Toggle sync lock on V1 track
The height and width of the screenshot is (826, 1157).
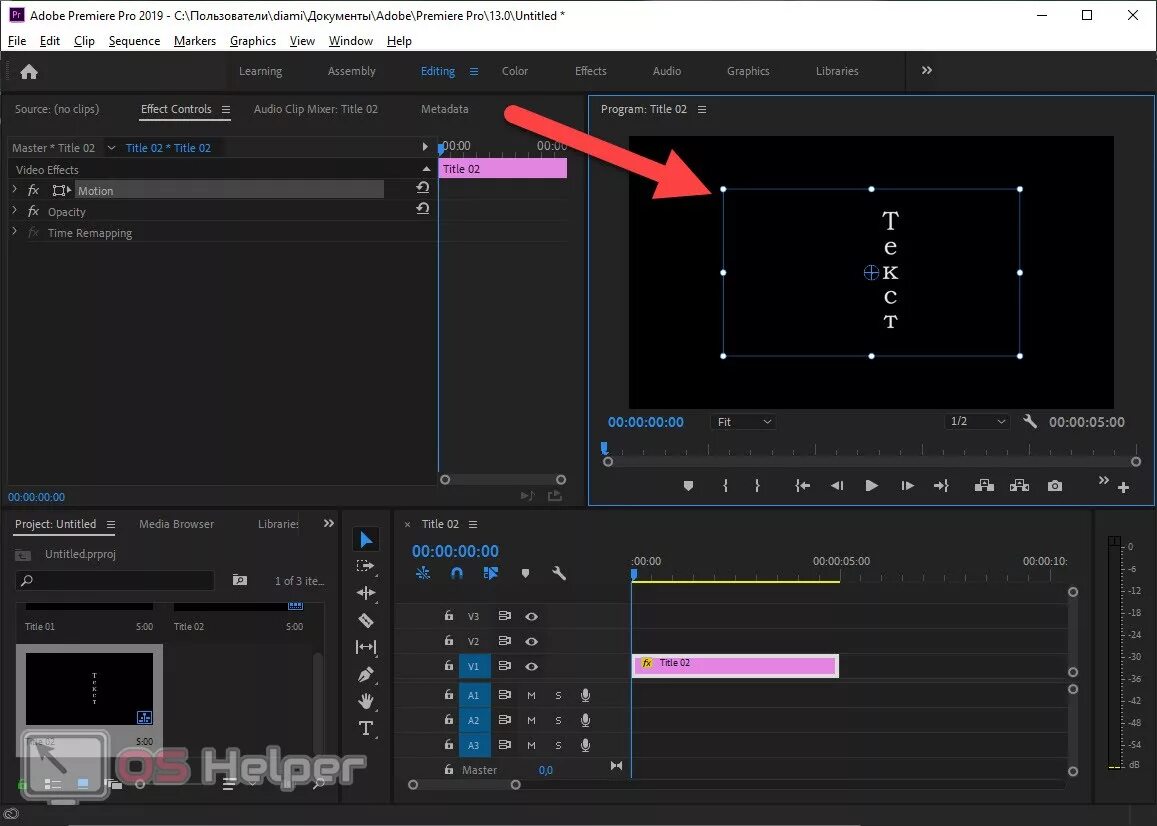(x=505, y=666)
